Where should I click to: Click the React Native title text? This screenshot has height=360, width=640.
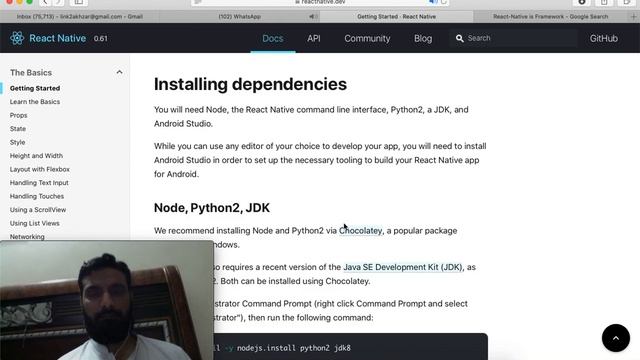58,38
